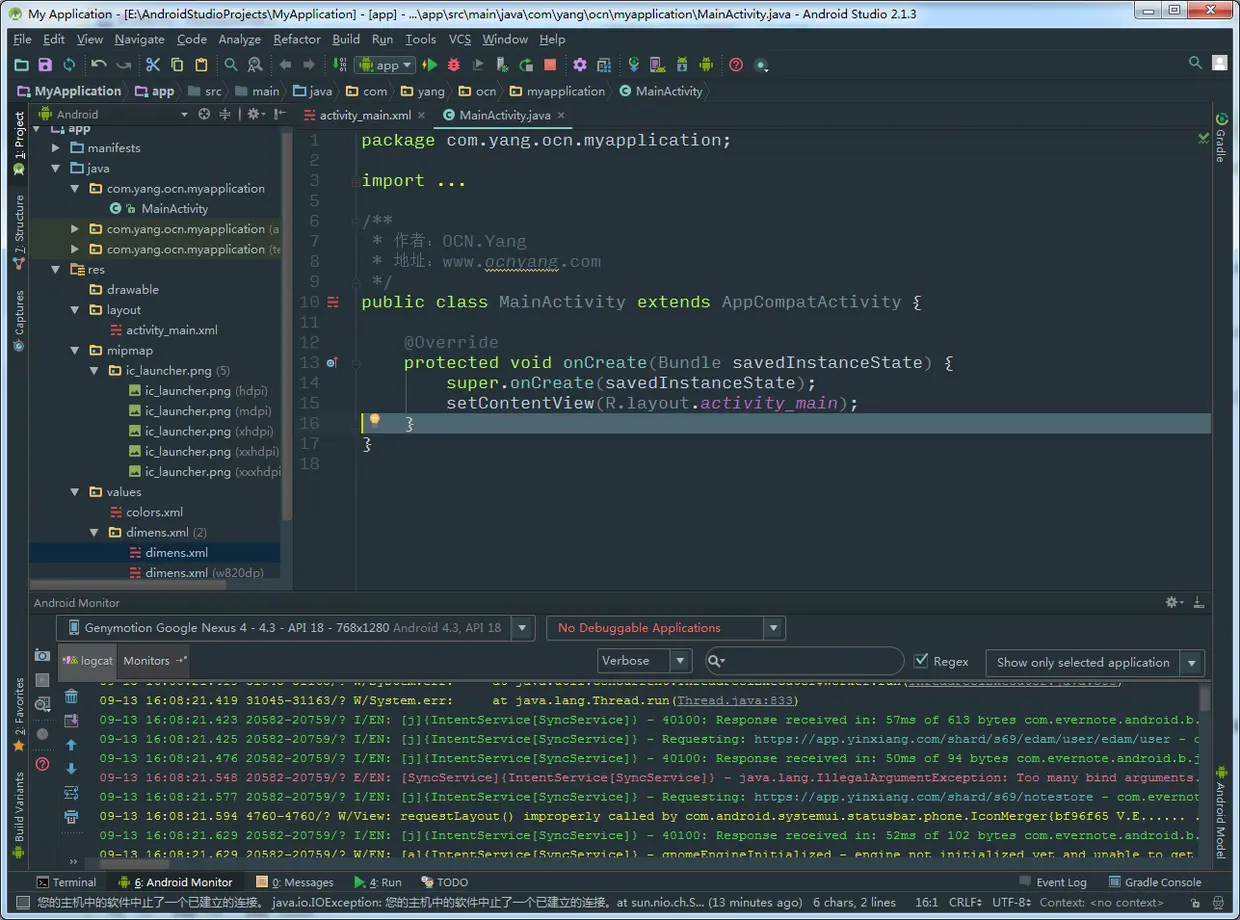Close the activity_main.xml editor tab
The image size is (1240, 920).
click(423, 115)
